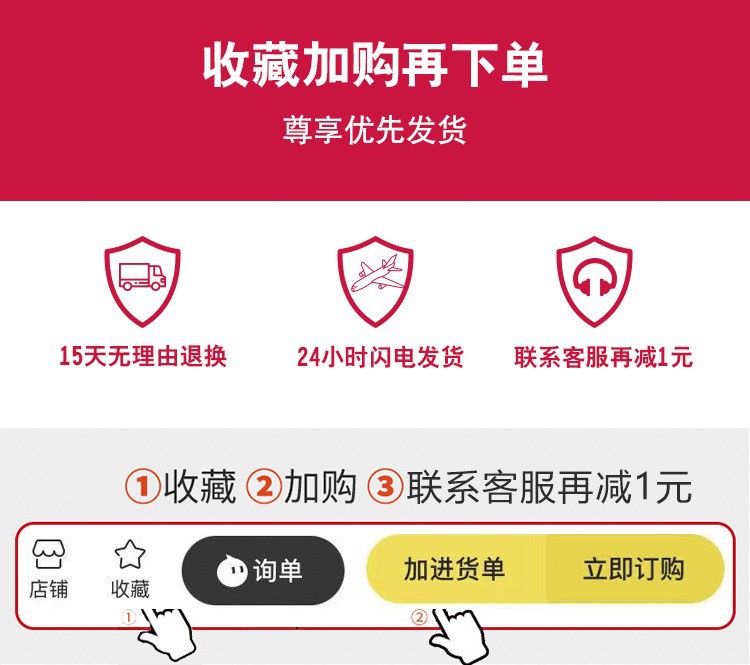Click the left pointing hand cursor graphic
Screen dimensions: 750x665
point(167,634)
